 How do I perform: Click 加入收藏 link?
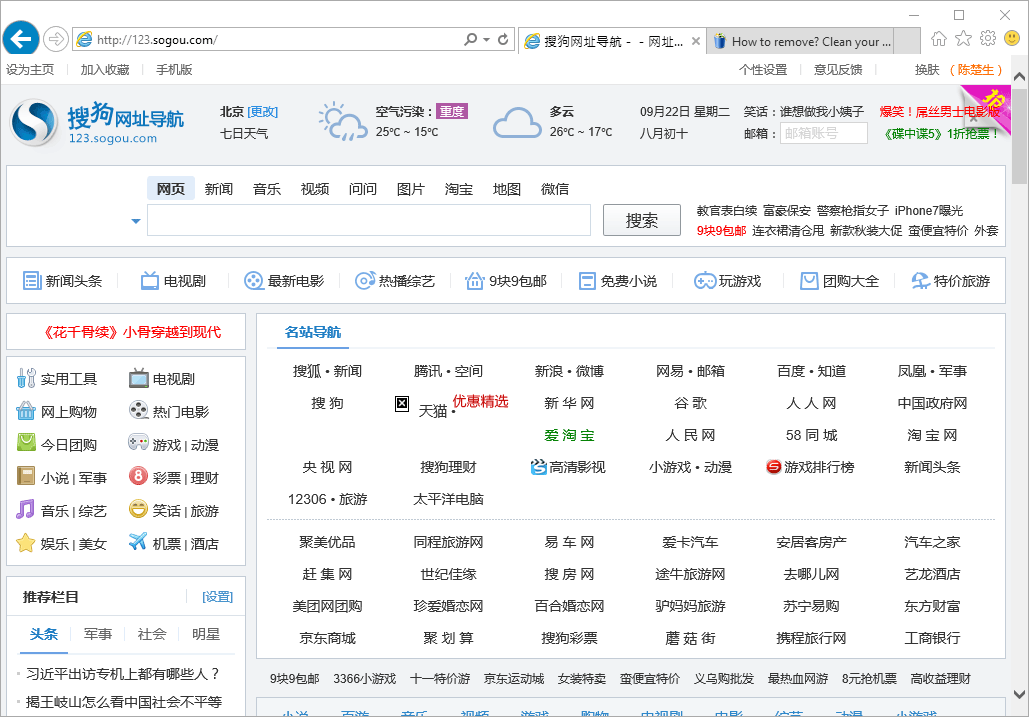[x=105, y=70]
